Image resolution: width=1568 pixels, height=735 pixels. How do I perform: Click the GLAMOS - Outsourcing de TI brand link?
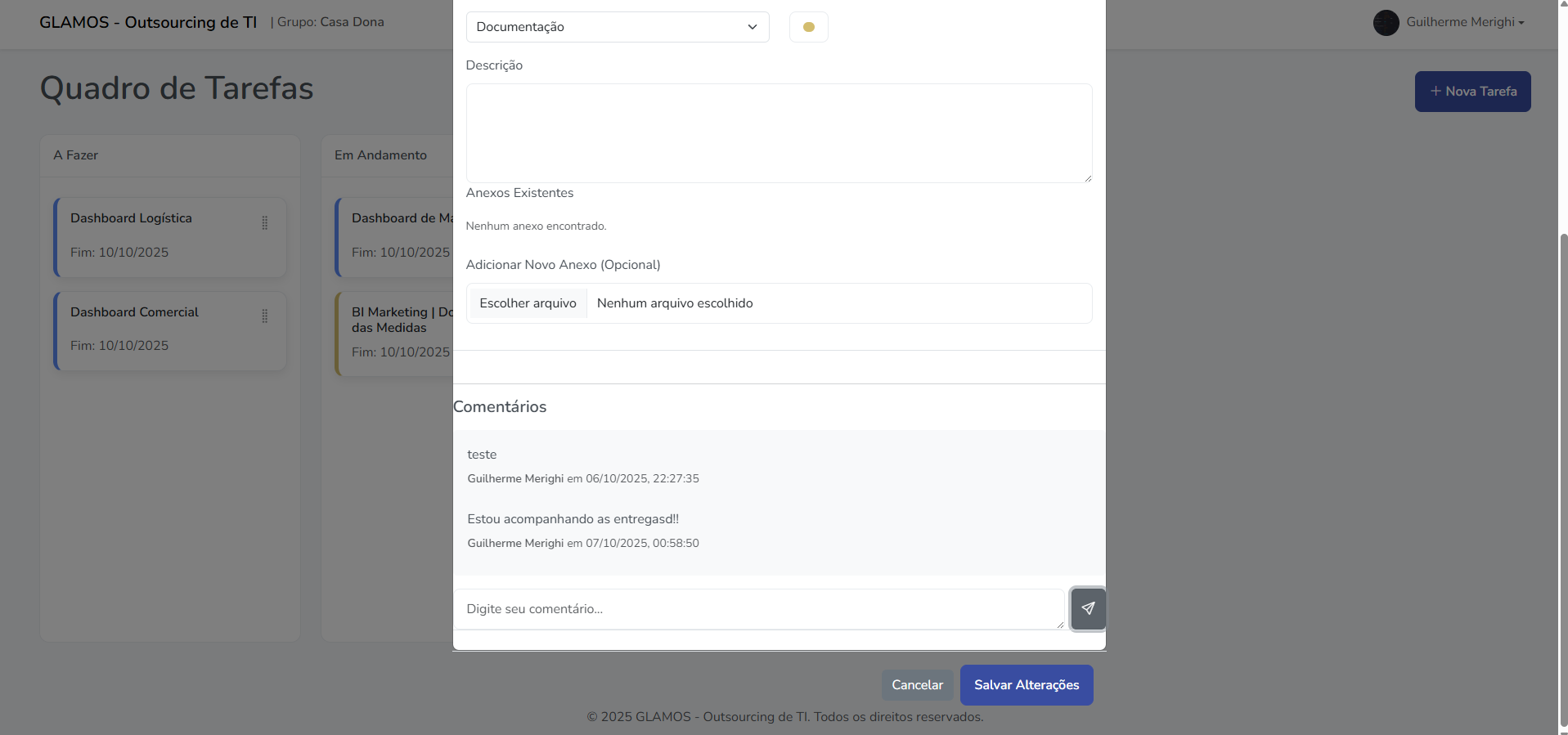(148, 22)
